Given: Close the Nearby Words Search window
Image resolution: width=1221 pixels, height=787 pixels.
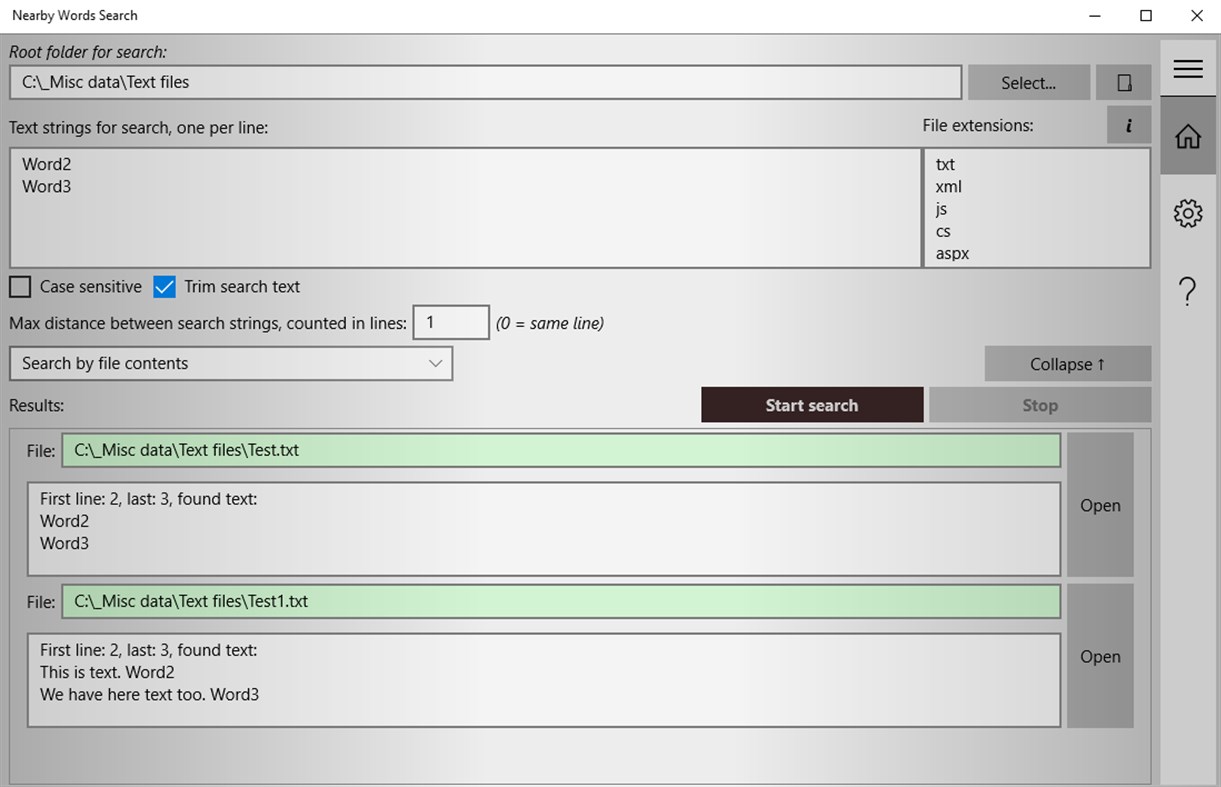Looking at the screenshot, I should [1196, 16].
